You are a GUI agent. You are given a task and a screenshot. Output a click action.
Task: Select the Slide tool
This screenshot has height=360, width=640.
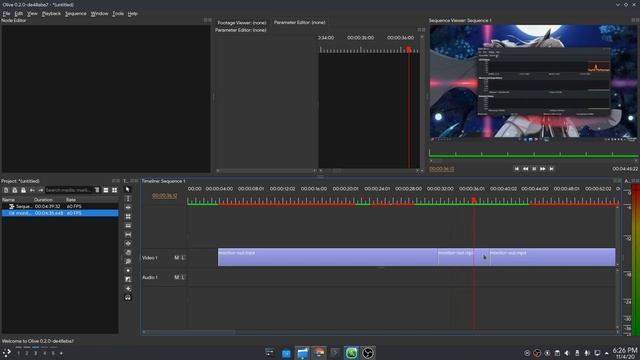(128, 243)
